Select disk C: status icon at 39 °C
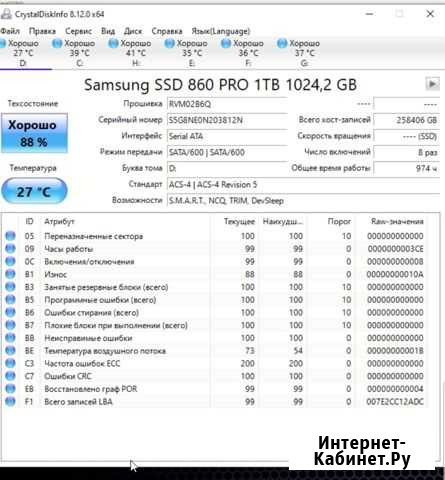 57,44
